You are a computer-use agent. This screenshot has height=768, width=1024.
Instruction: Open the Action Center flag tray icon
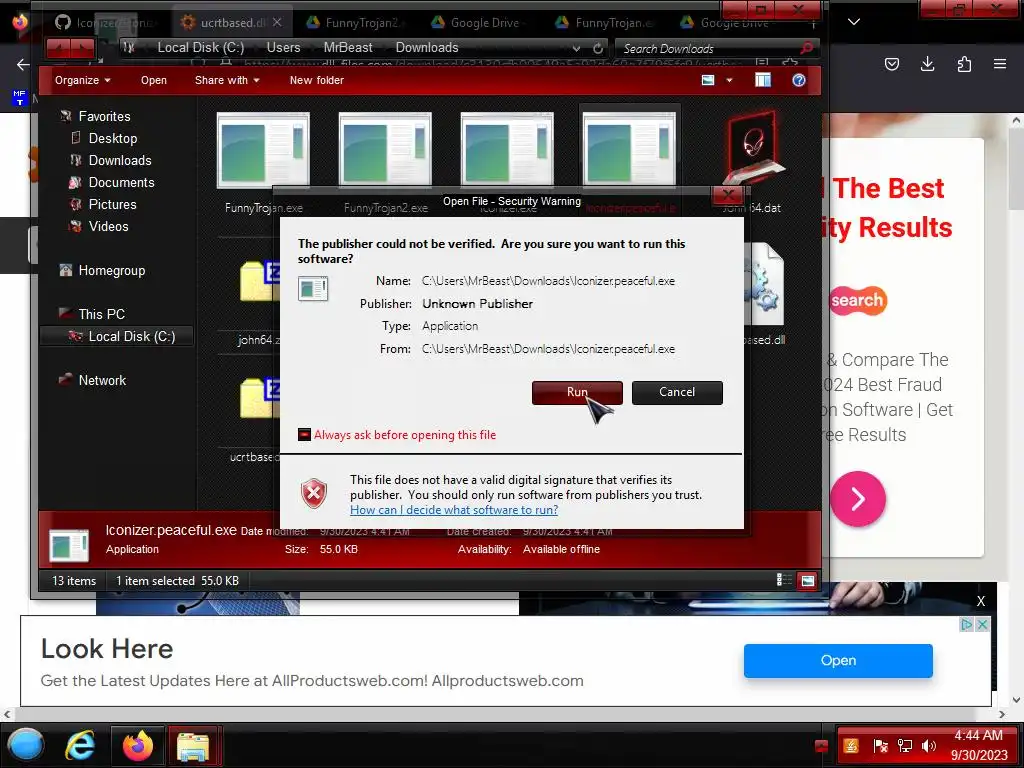click(x=880, y=746)
